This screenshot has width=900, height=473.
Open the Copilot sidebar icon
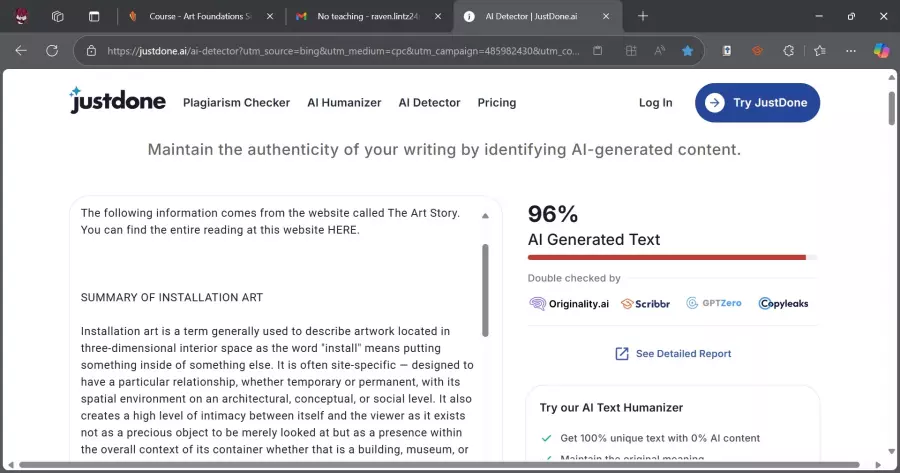click(x=882, y=51)
